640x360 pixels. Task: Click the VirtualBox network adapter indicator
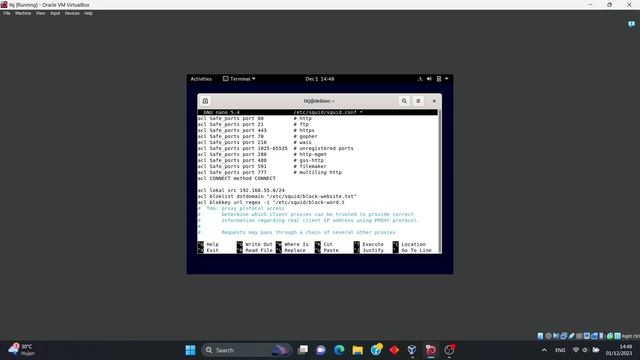[564, 336]
